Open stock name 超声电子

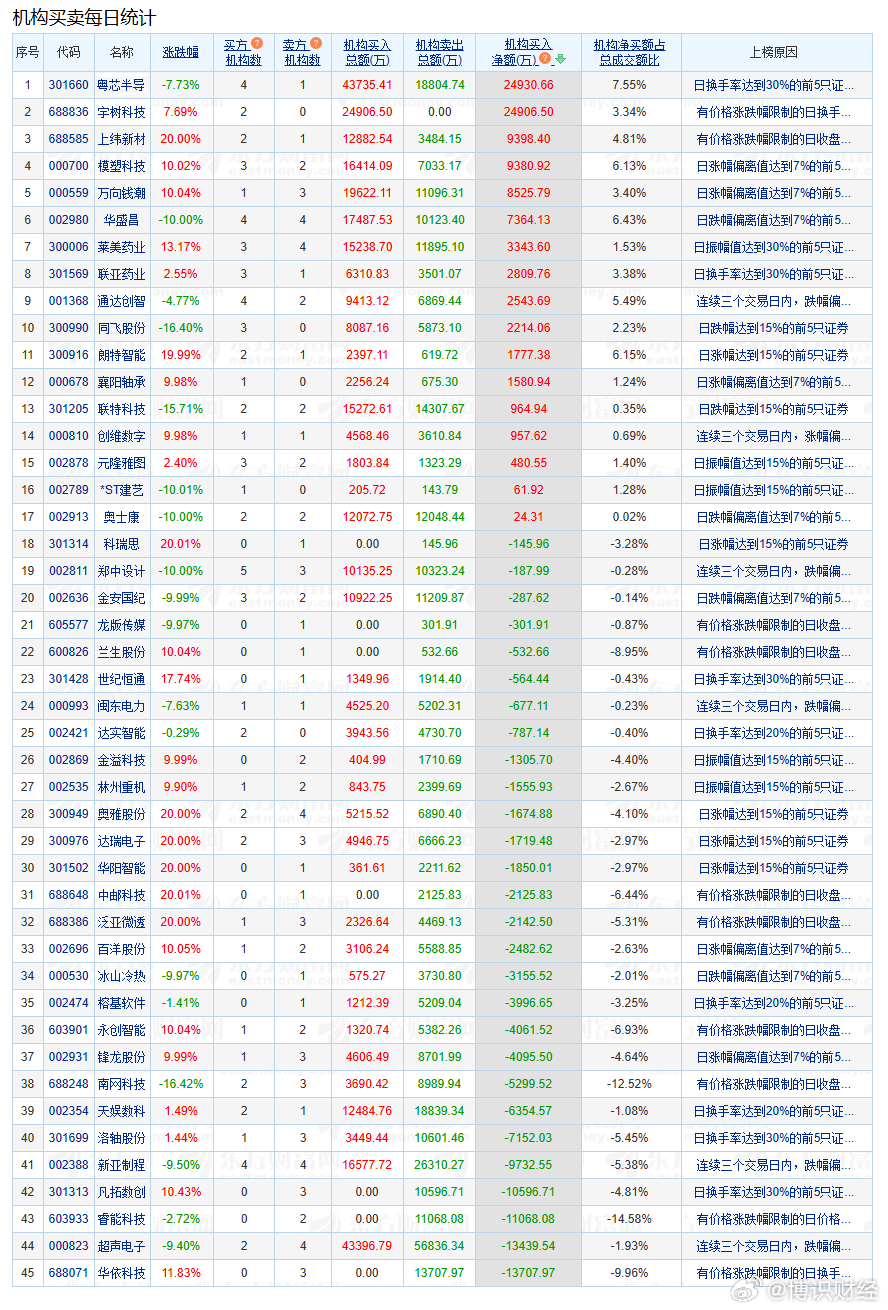click(x=121, y=1246)
